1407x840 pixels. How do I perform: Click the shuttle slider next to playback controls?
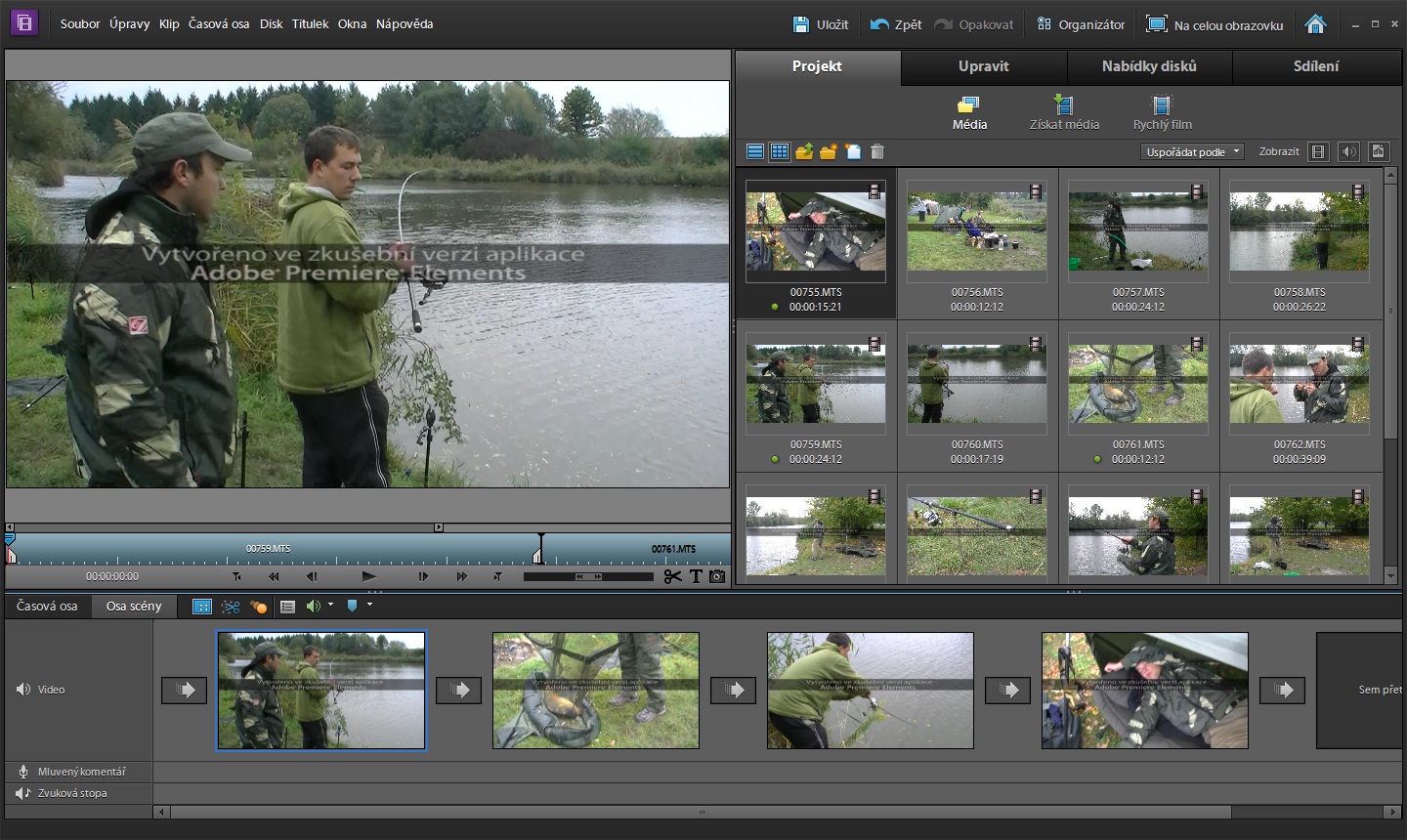[588, 576]
